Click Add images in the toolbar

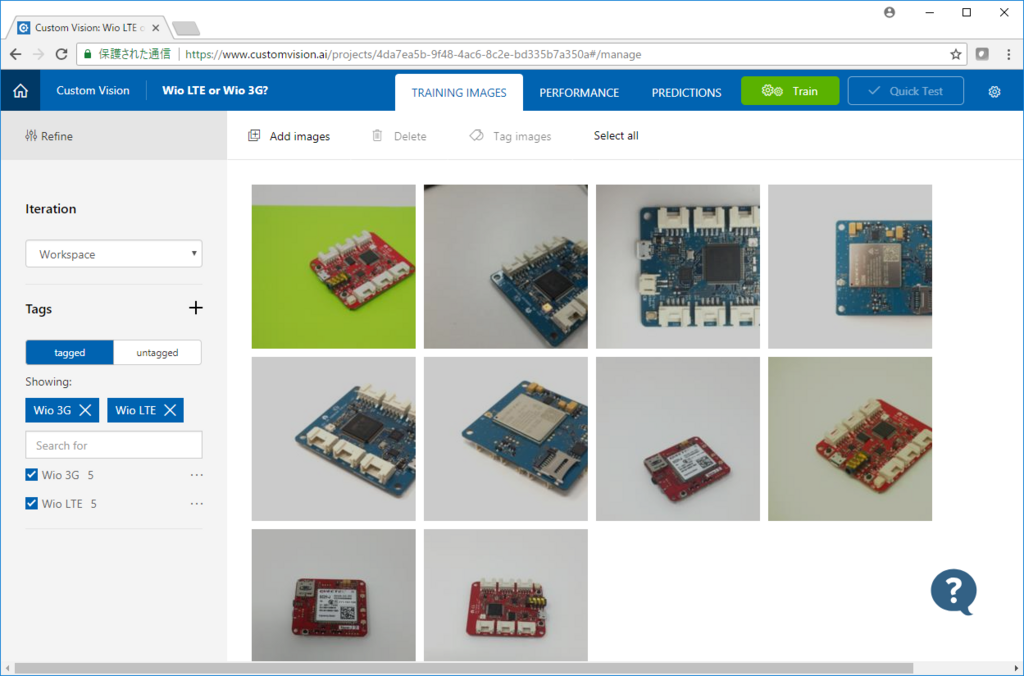point(289,136)
